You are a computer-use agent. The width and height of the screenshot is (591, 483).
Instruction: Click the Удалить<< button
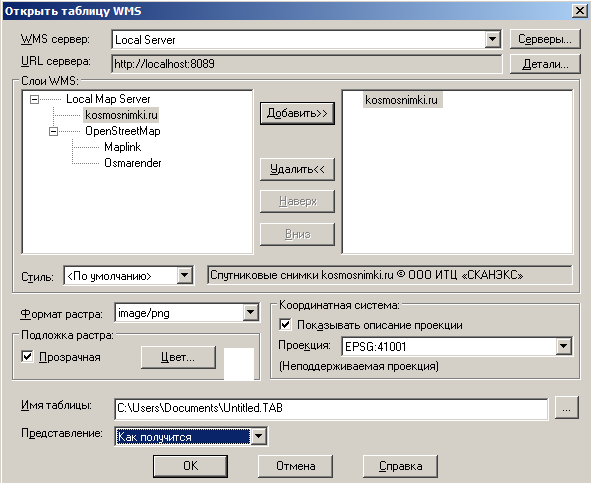[x=297, y=169]
